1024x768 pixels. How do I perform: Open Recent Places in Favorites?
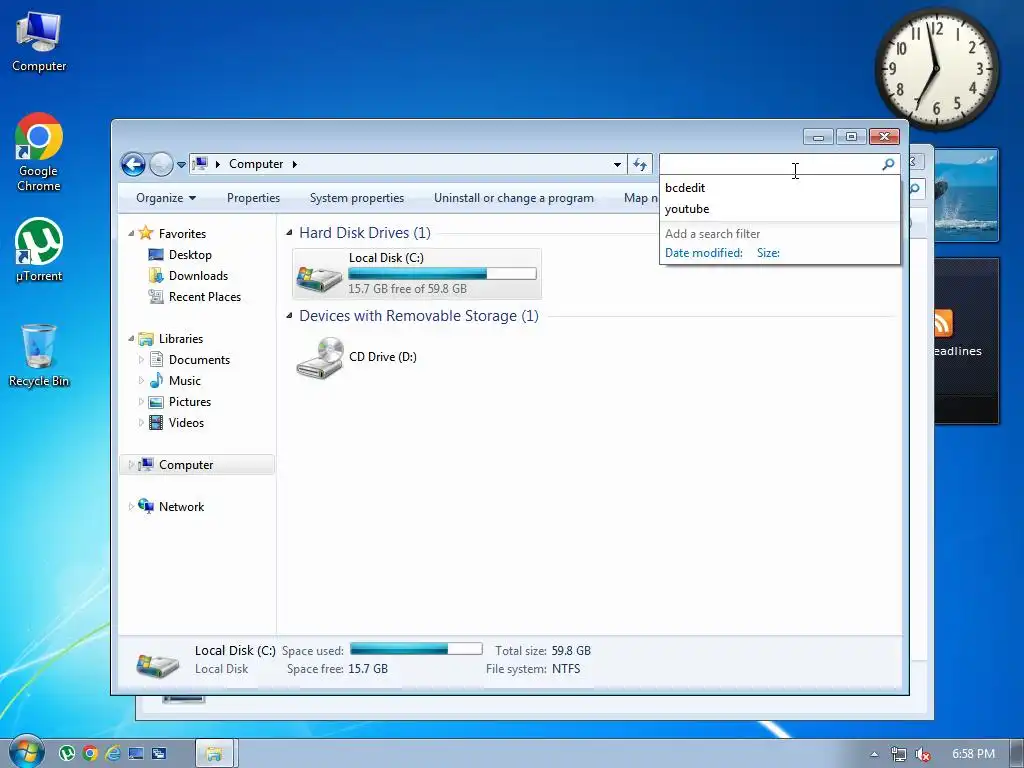click(x=204, y=296)
